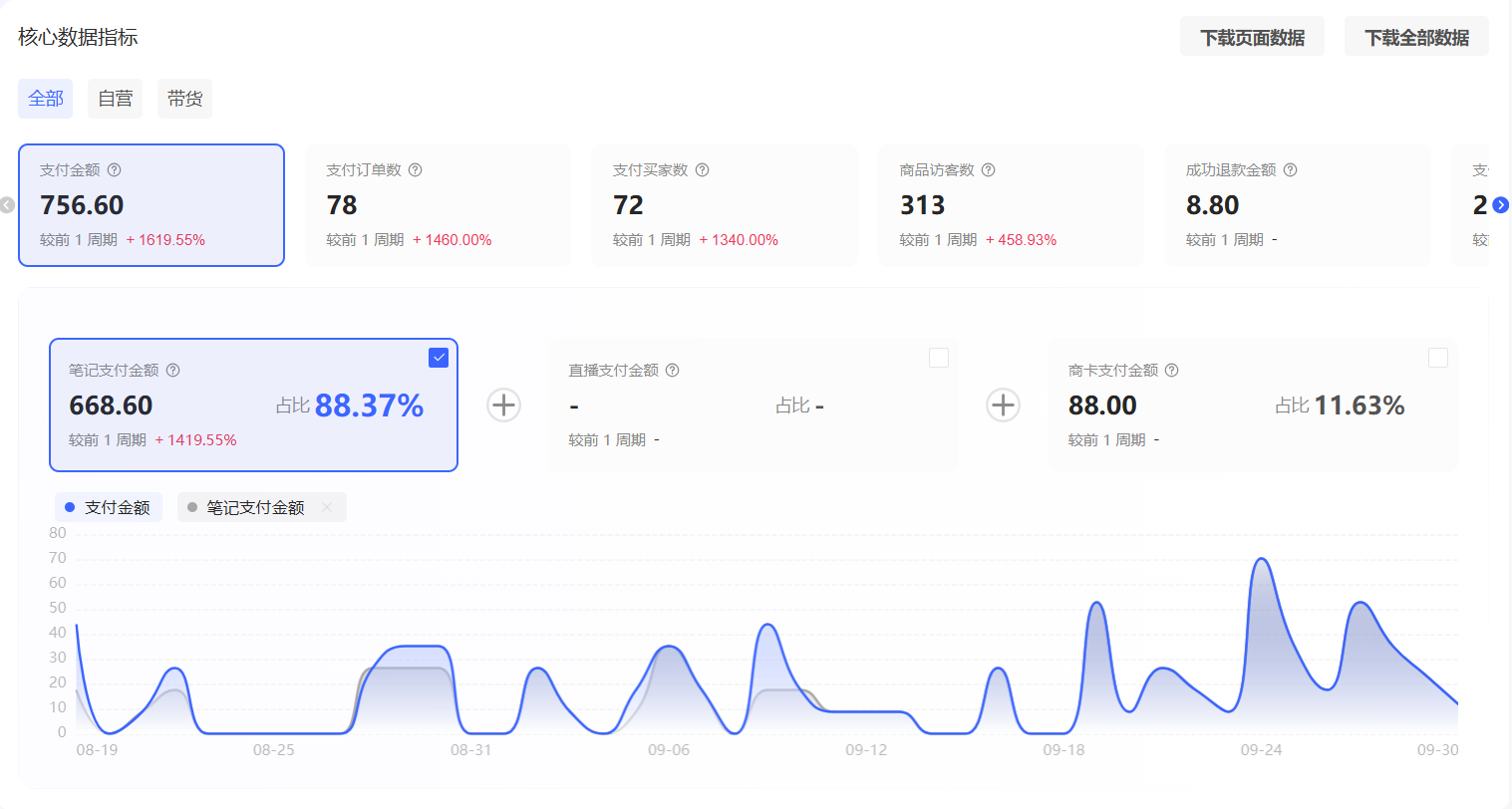Uncheck the 笔记支付金额 checkbox

point(439,358)
